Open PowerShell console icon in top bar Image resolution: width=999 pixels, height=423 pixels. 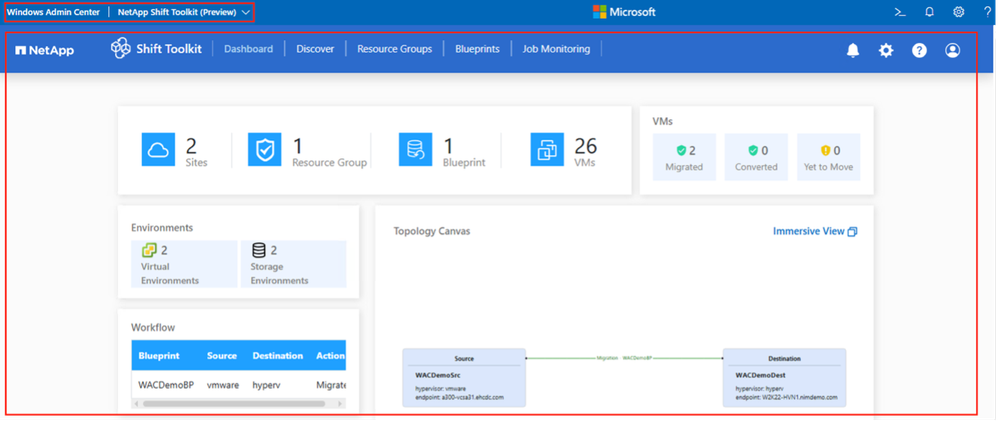tap(900, 12)
